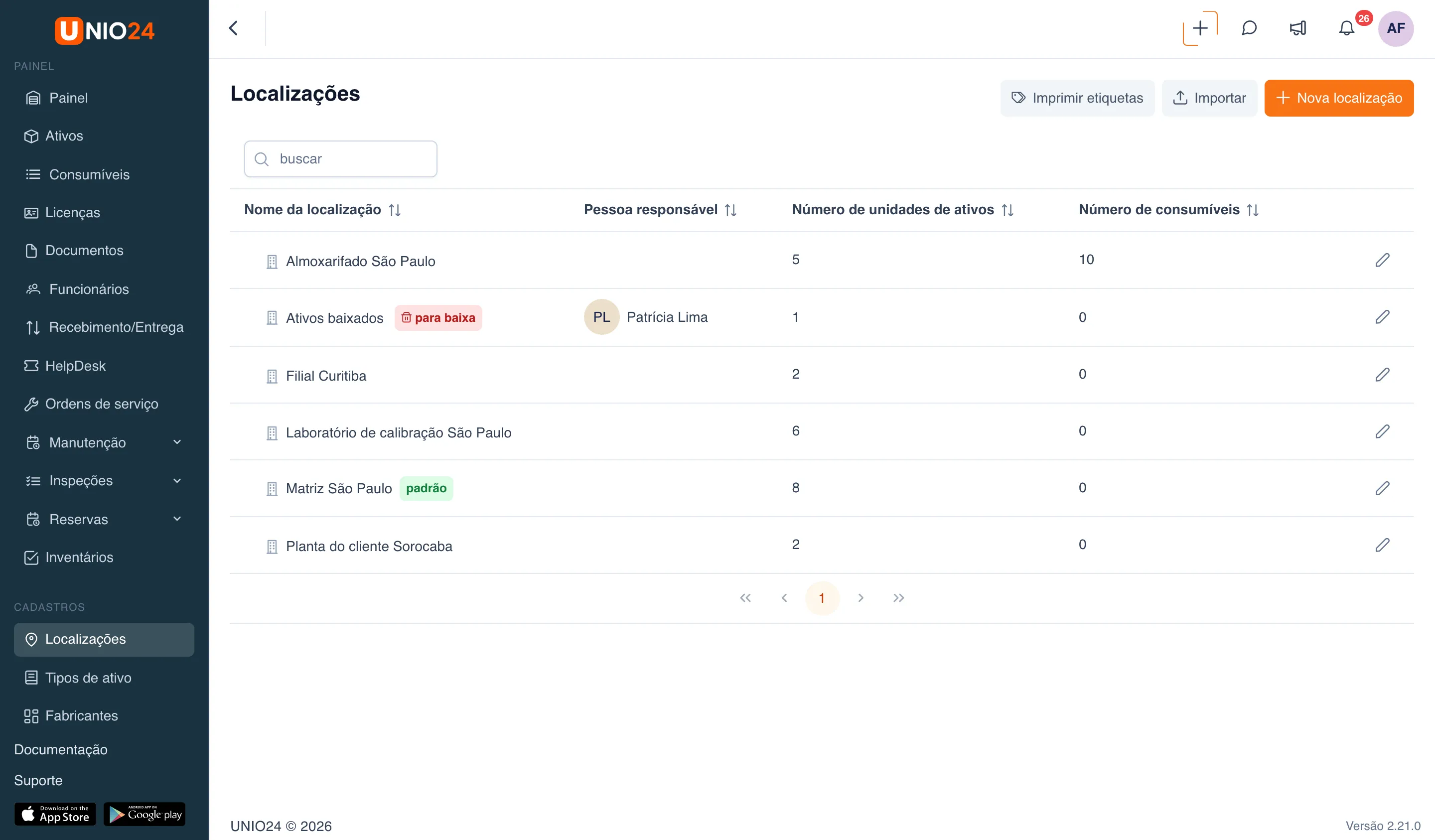
Task: Sort by Nome da localização
Action: 395,210
